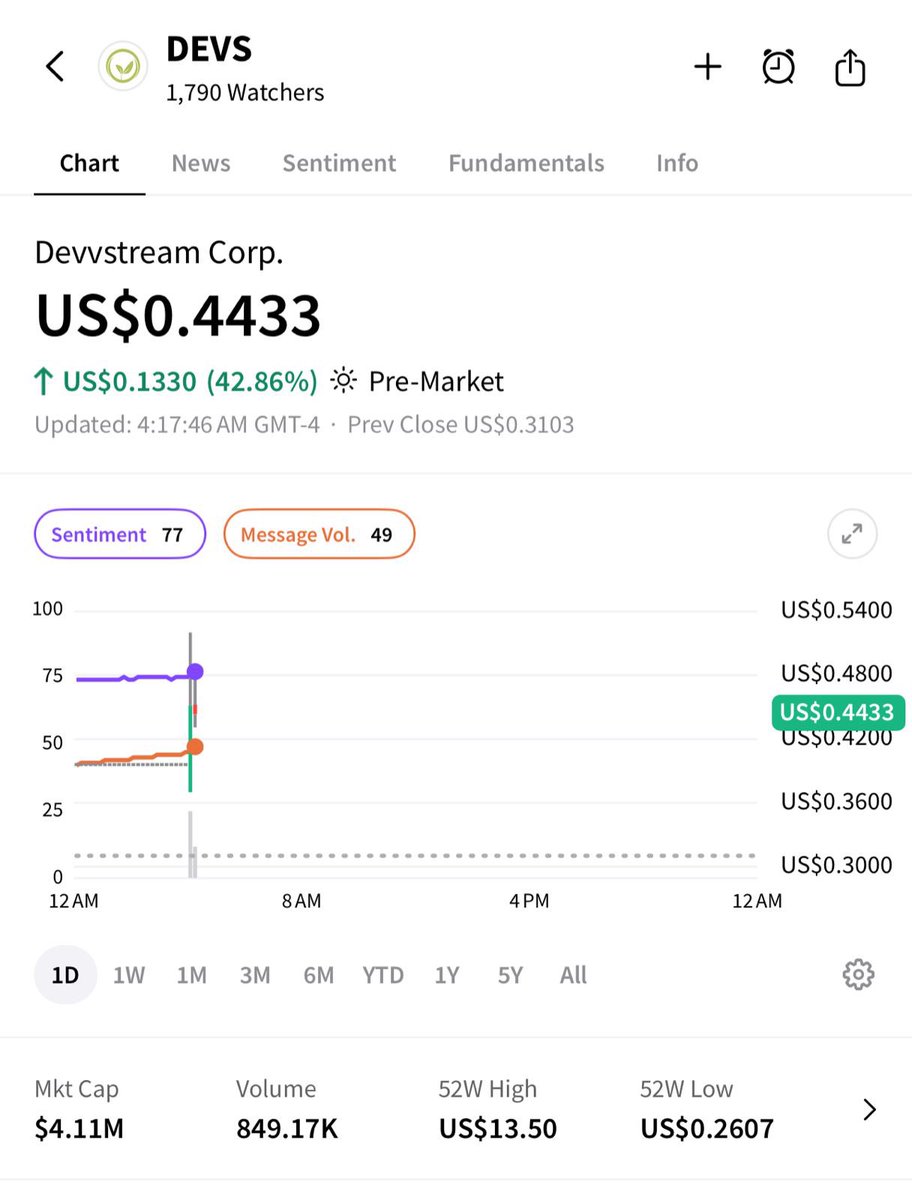The width and height of the screenshot is (912, 1200).
Task: Select the purple sentiment line marker dot
Action: [x=195, y=671]
